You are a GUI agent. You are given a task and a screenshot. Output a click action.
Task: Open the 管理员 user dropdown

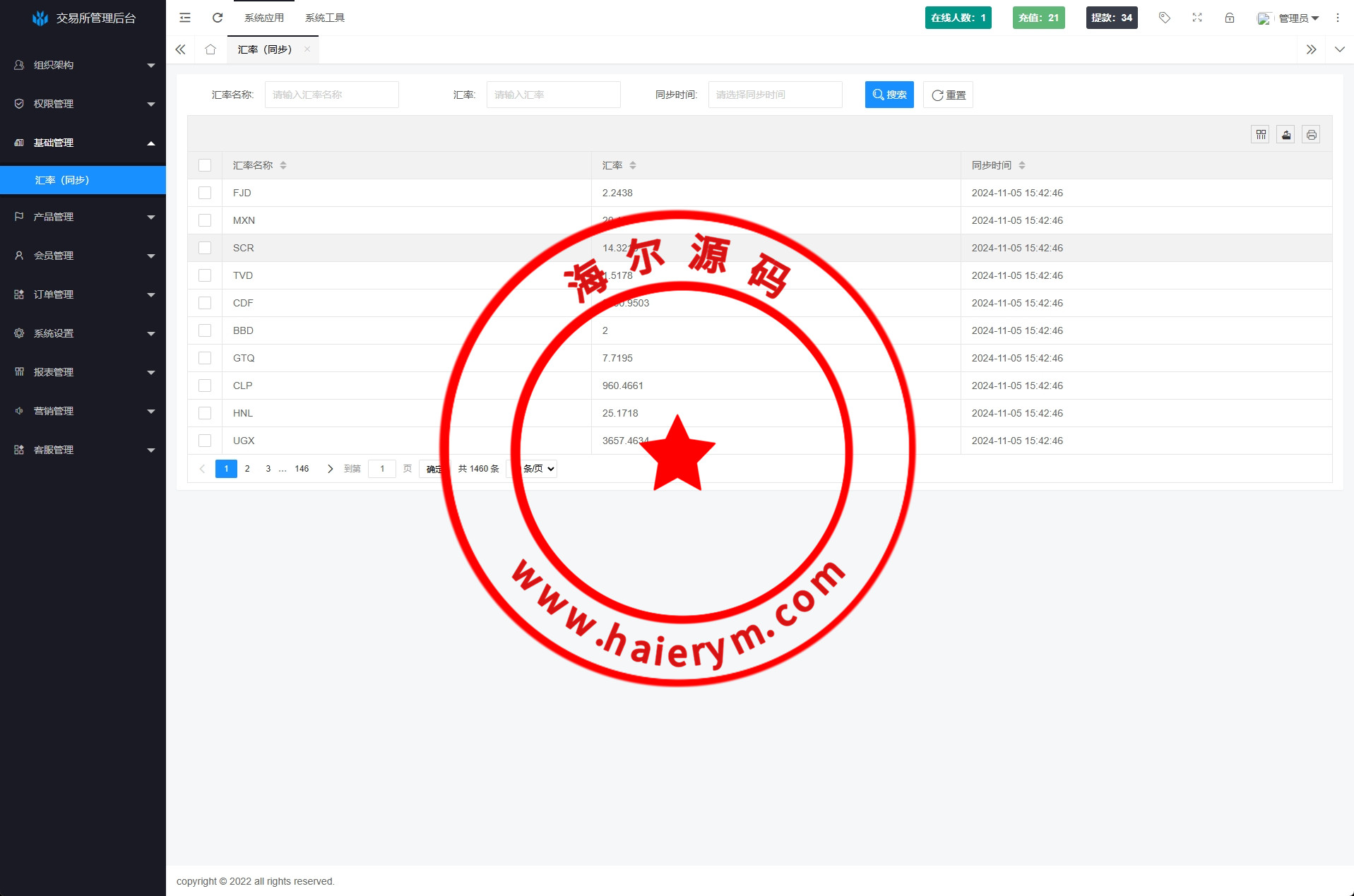[x=1290, y=18]
